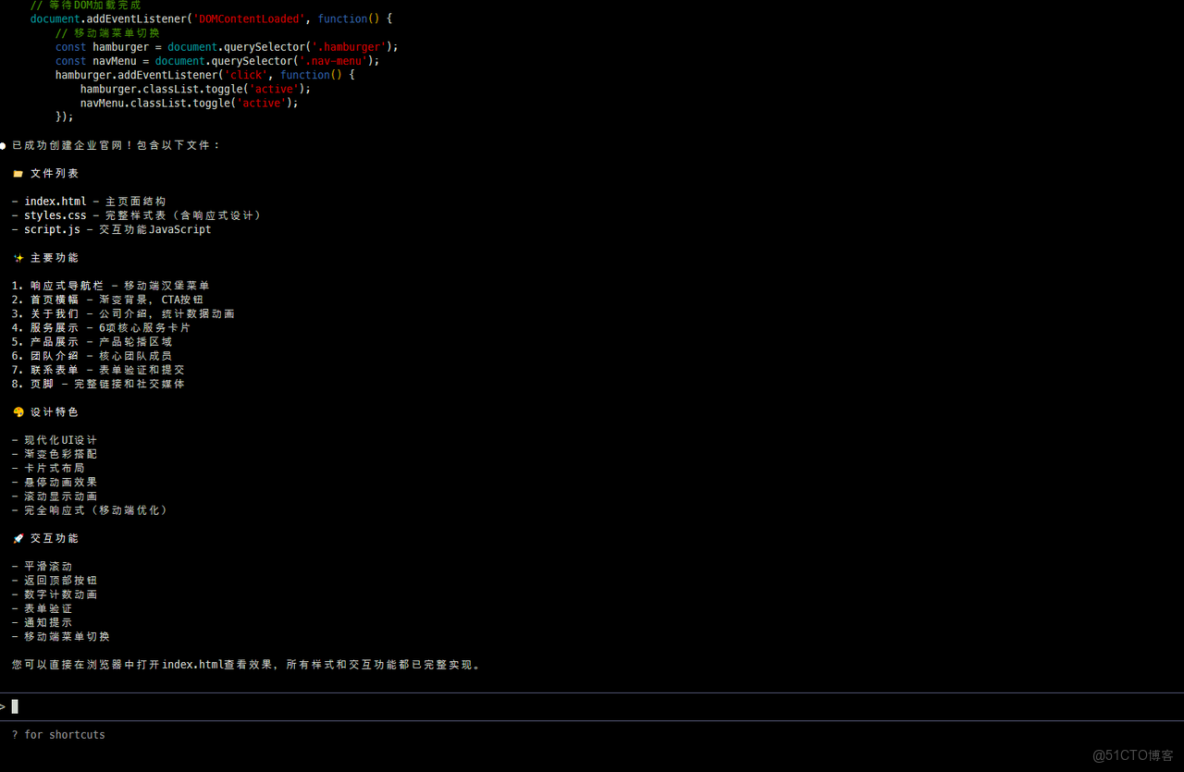Click the '数字计数动画' bullet

click(x=54, y=595)
